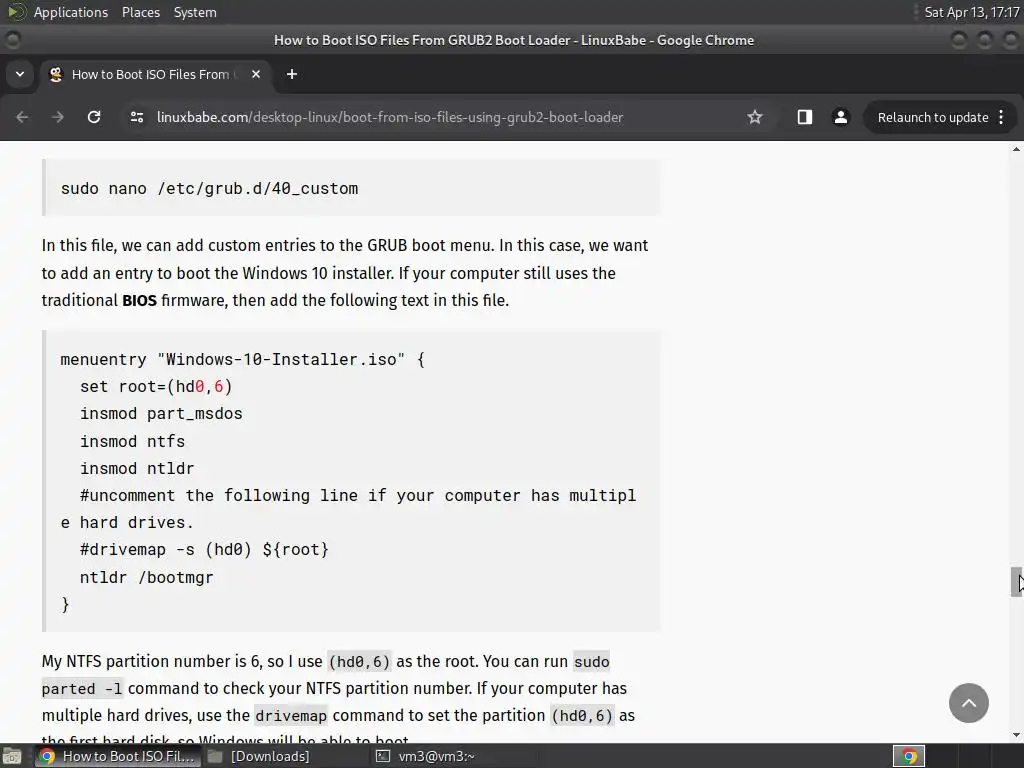Image resolution: width=1024 pixels, height=768 pixels.
Task: Click the address bar URL
Action: coord(390,118)
